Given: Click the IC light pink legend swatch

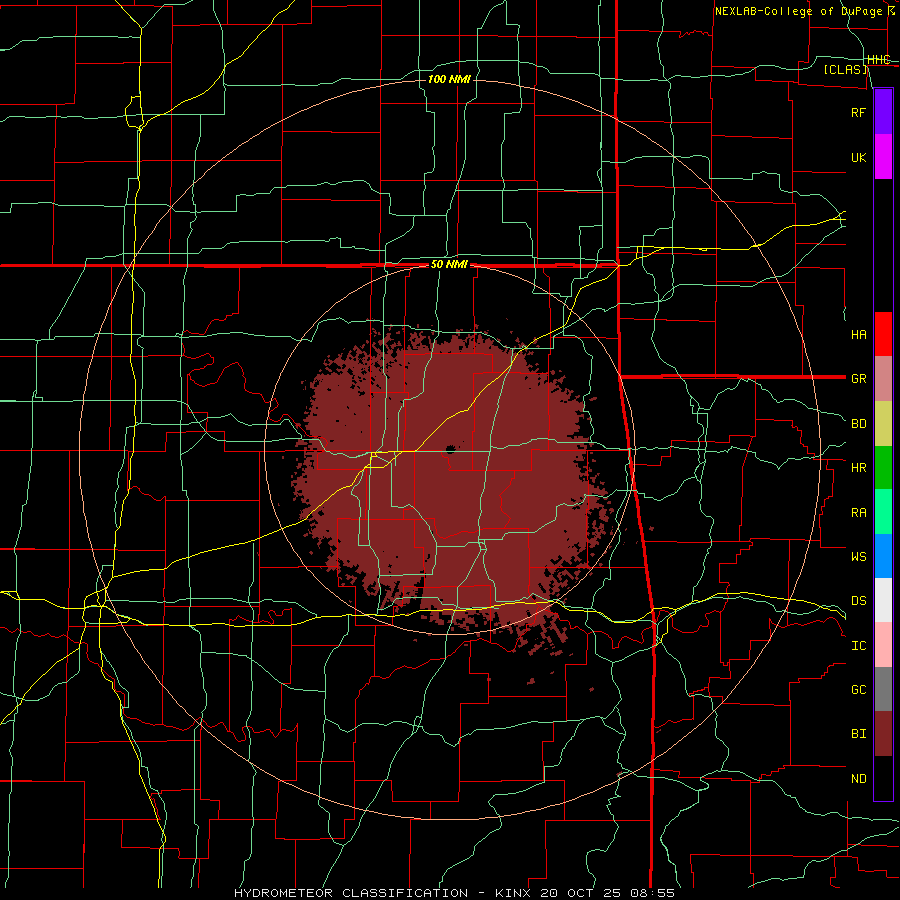Looking at the screenshot, I should pyautogui.click(x=883, y=645).
